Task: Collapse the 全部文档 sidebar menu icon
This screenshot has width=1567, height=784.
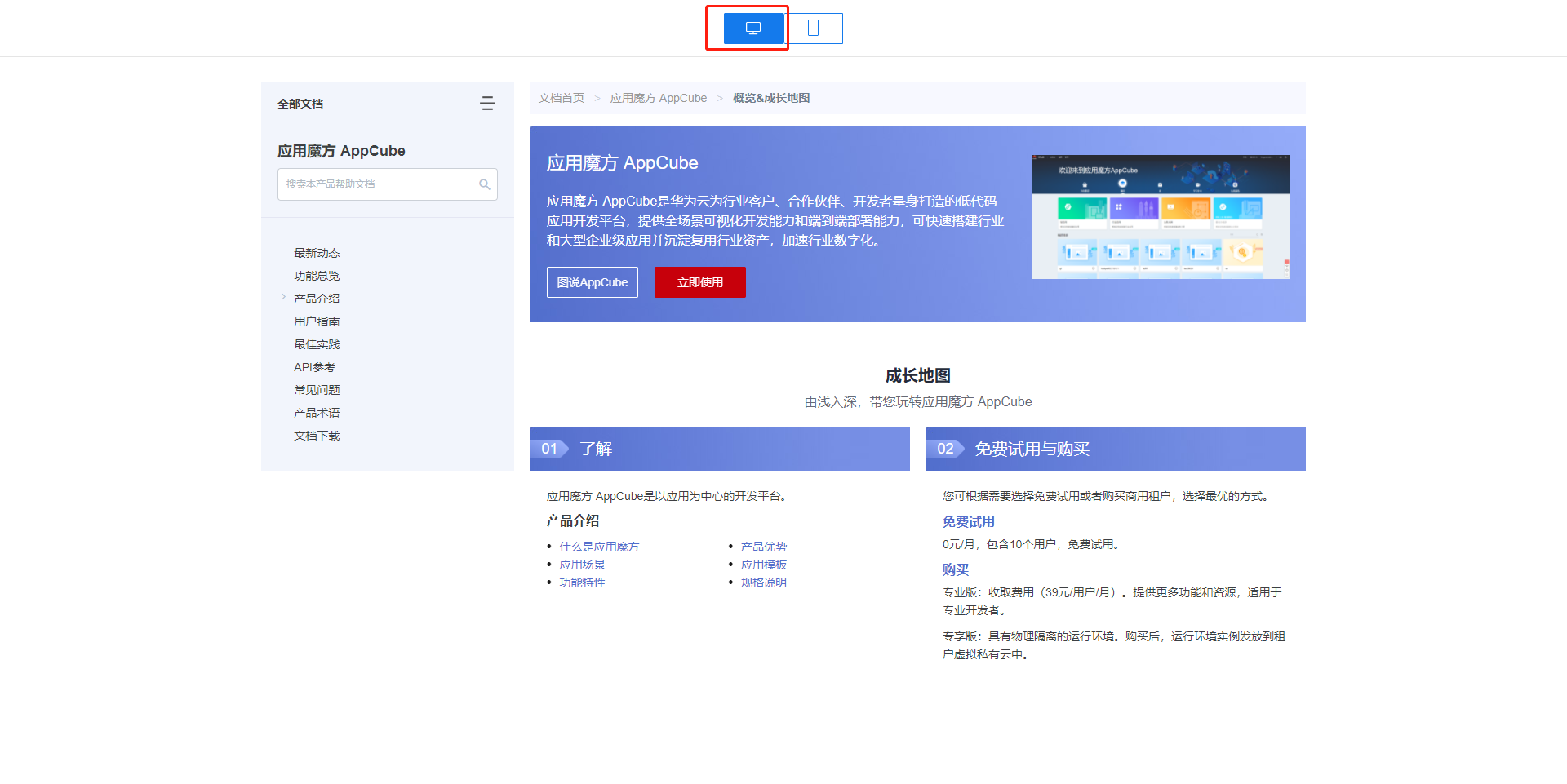Action: point(488,104)
